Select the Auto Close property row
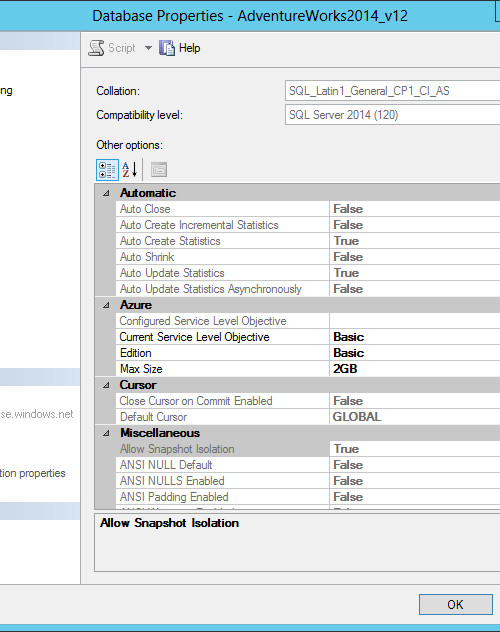 pos(308,209)
